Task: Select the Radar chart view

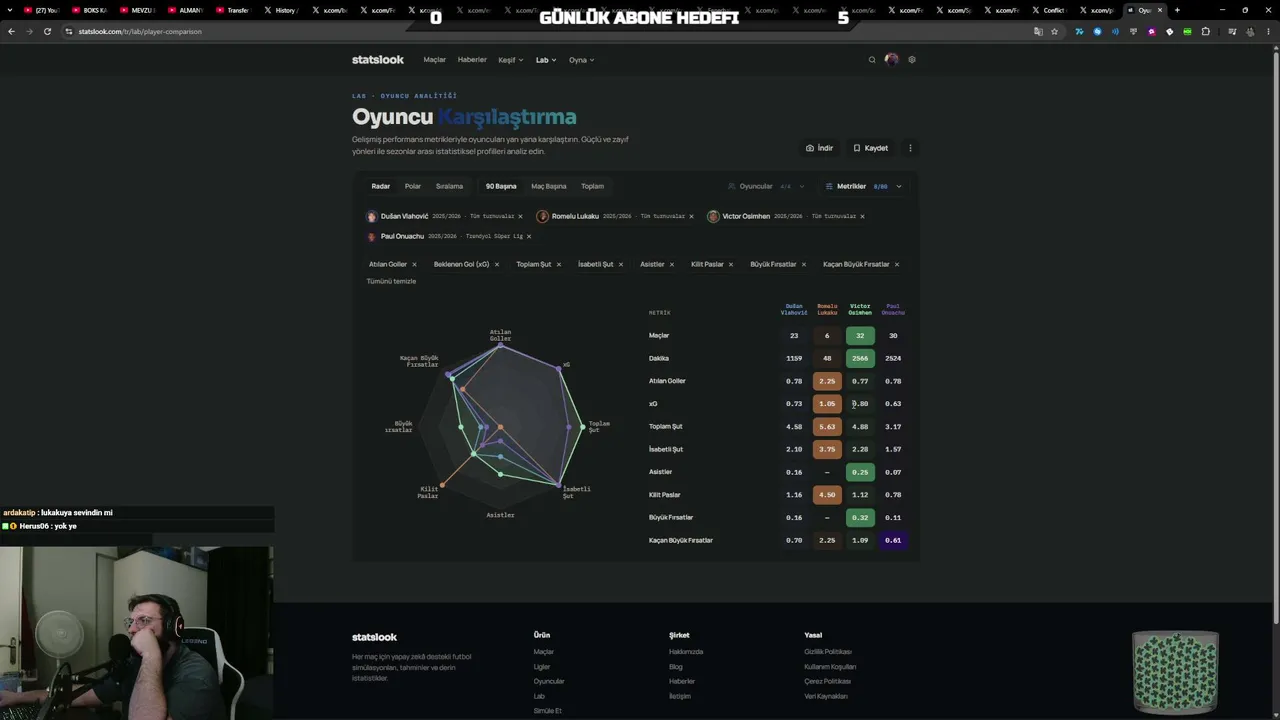Action: (x=381, y=186)
